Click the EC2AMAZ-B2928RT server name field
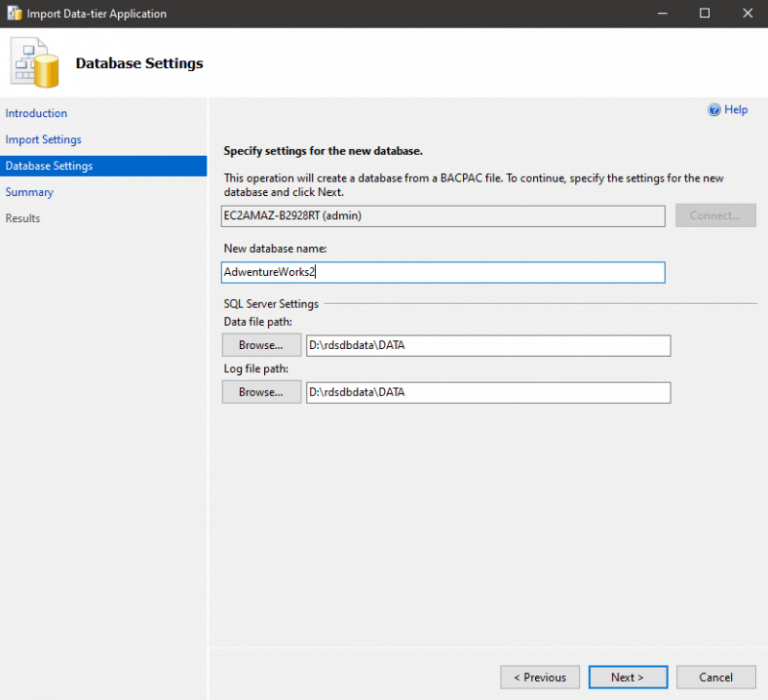Screen dimensions: 768x700 tap(443, 216)
